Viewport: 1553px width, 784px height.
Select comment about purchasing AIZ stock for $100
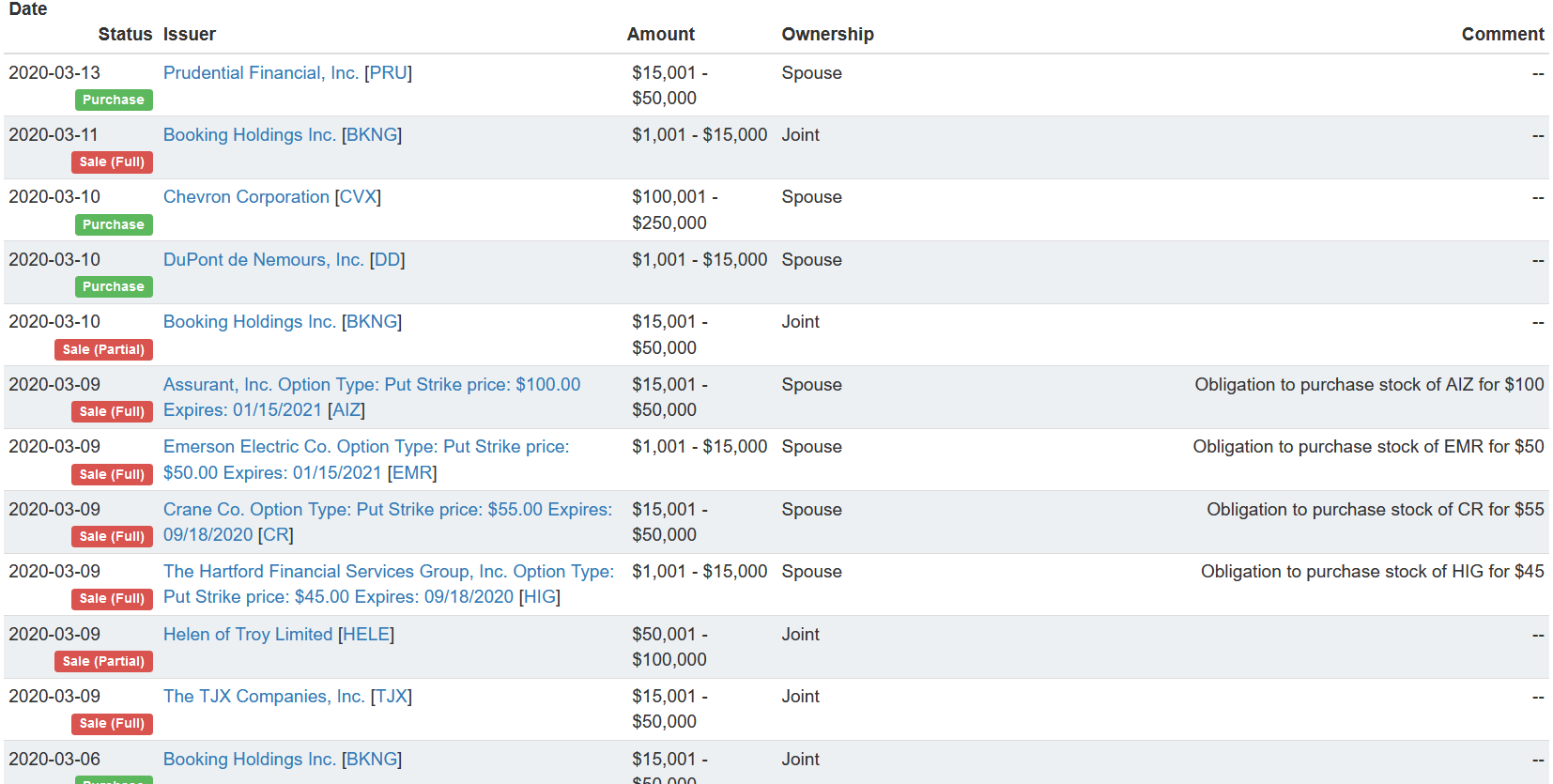click(1369, 385)
